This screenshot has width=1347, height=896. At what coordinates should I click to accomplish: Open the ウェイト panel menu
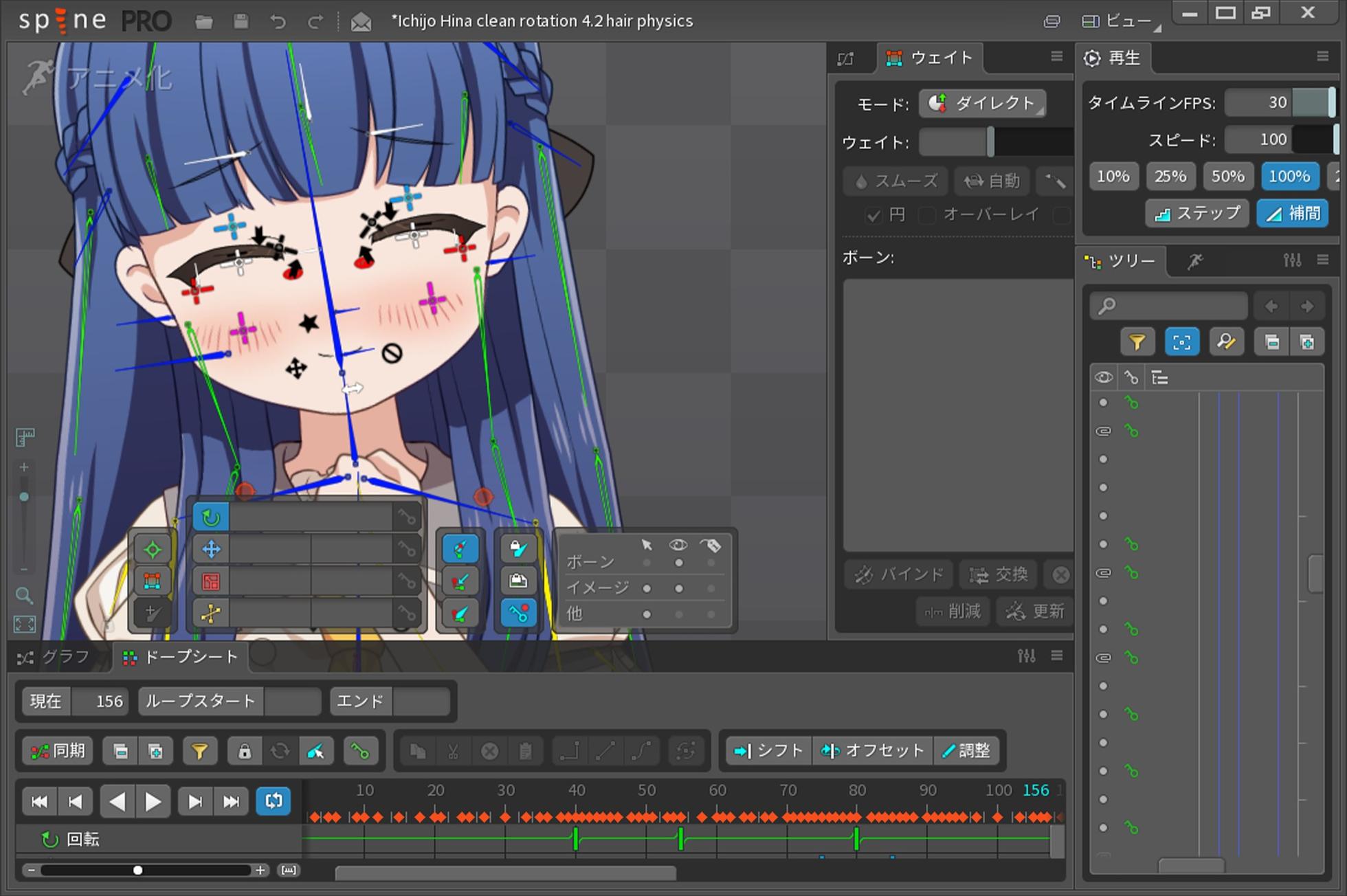[x=1056, y=57]
